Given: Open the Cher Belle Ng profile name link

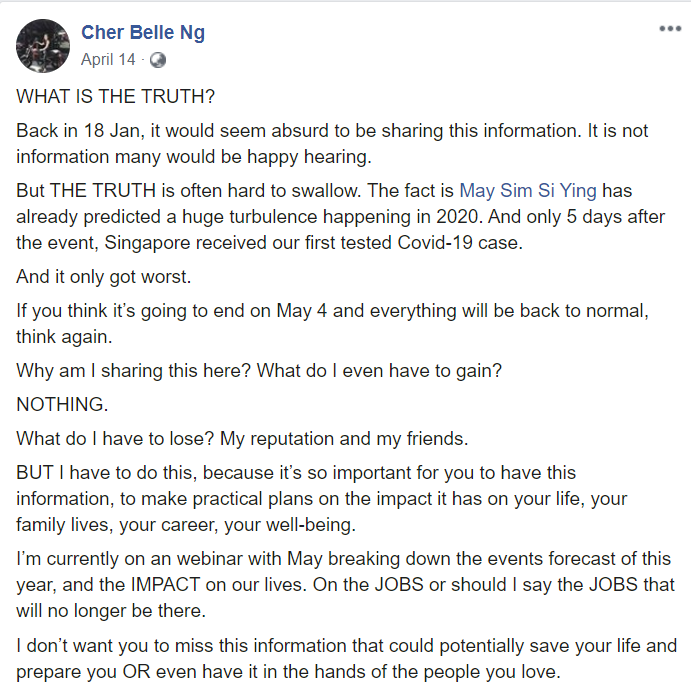Looking at the screenshot, I should pos(143,34).
